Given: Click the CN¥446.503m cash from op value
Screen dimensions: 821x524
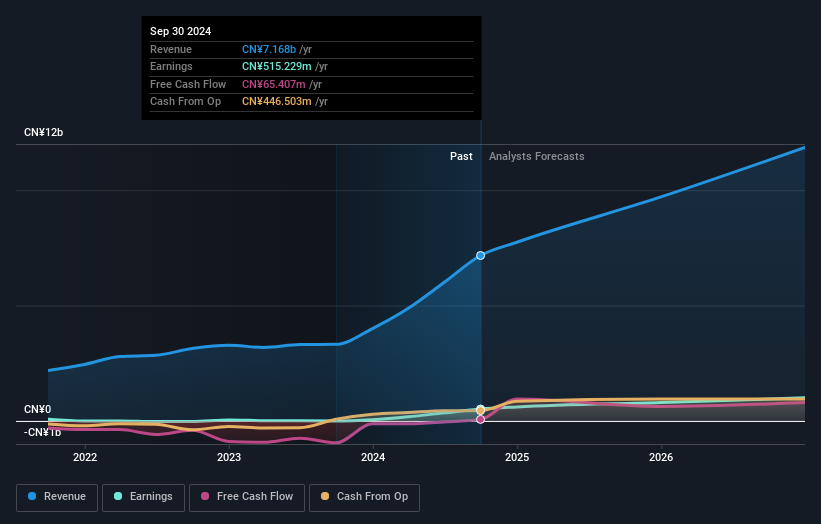Looking at the screenshot, I should pos(276,102).
